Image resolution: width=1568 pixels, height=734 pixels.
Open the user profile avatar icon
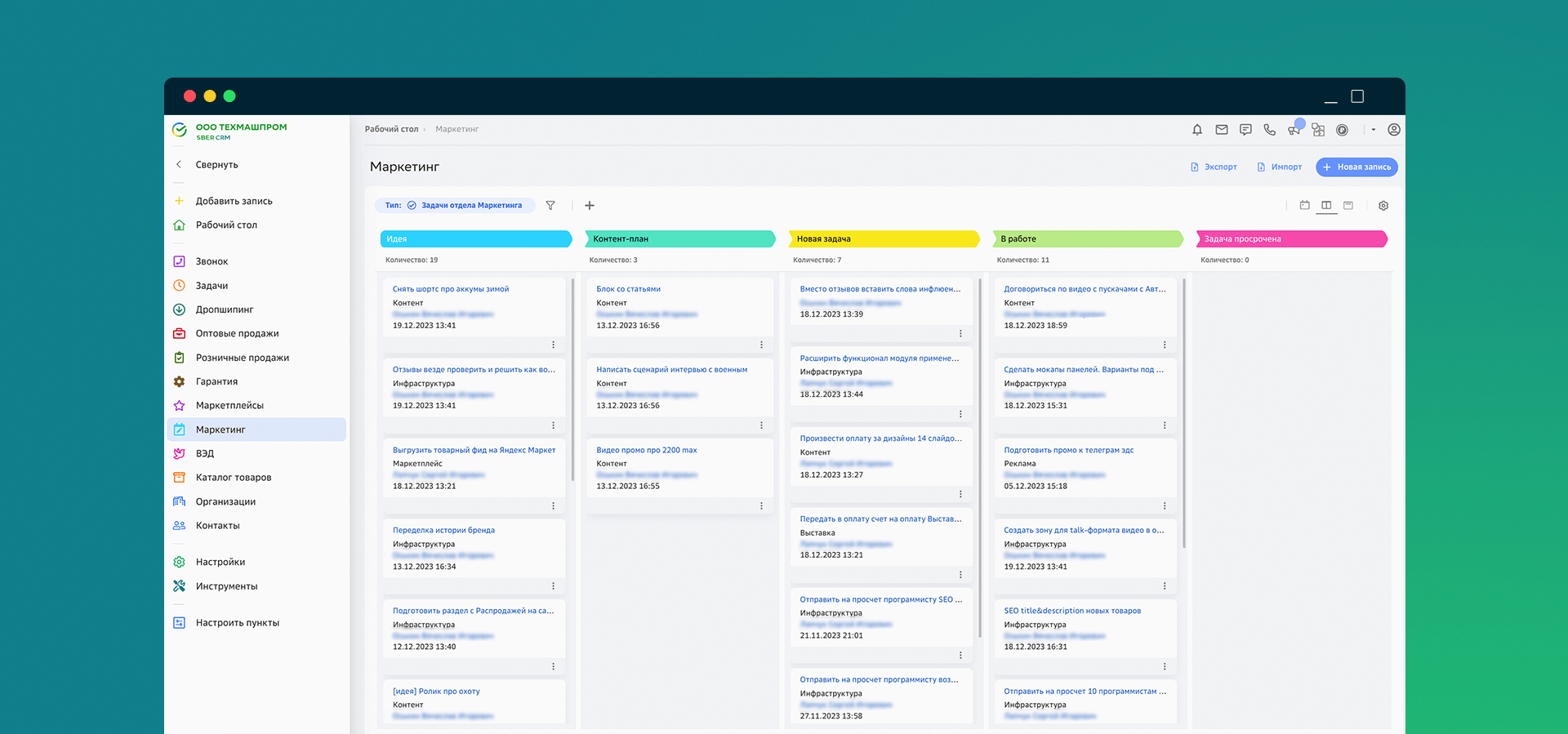click(1394, 130)
